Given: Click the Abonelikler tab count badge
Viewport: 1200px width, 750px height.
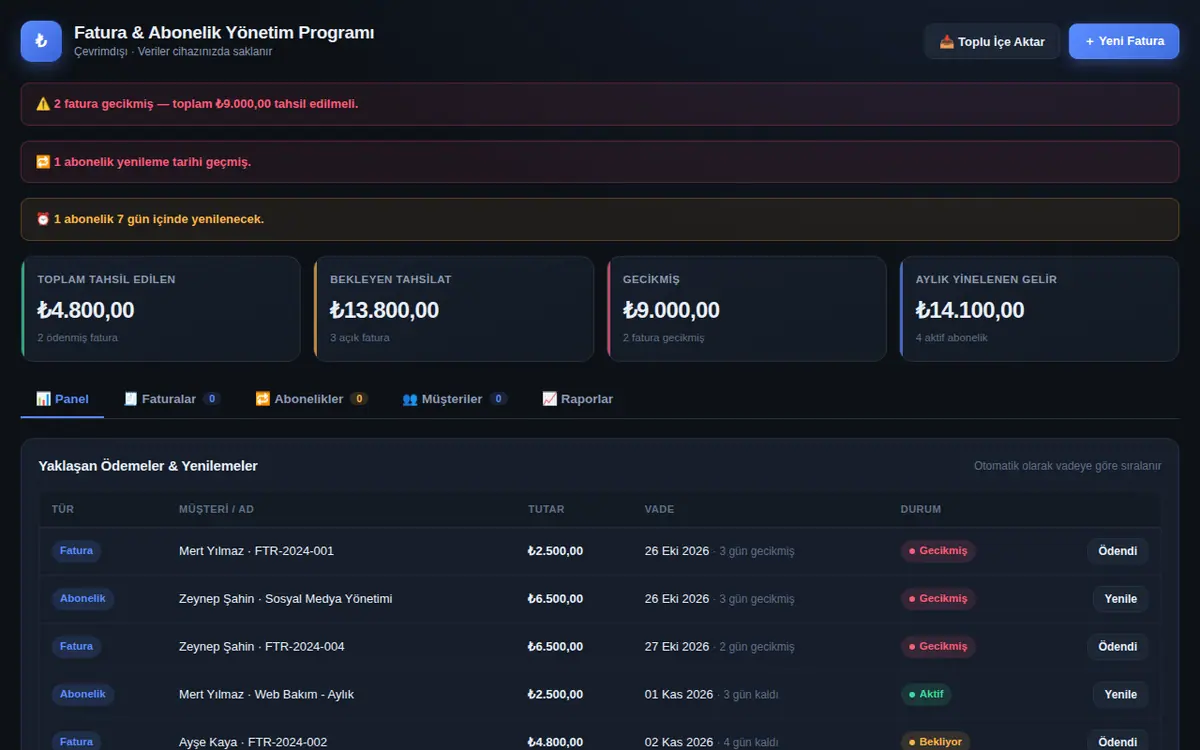Looking at the screenshot, I should 359,399.
